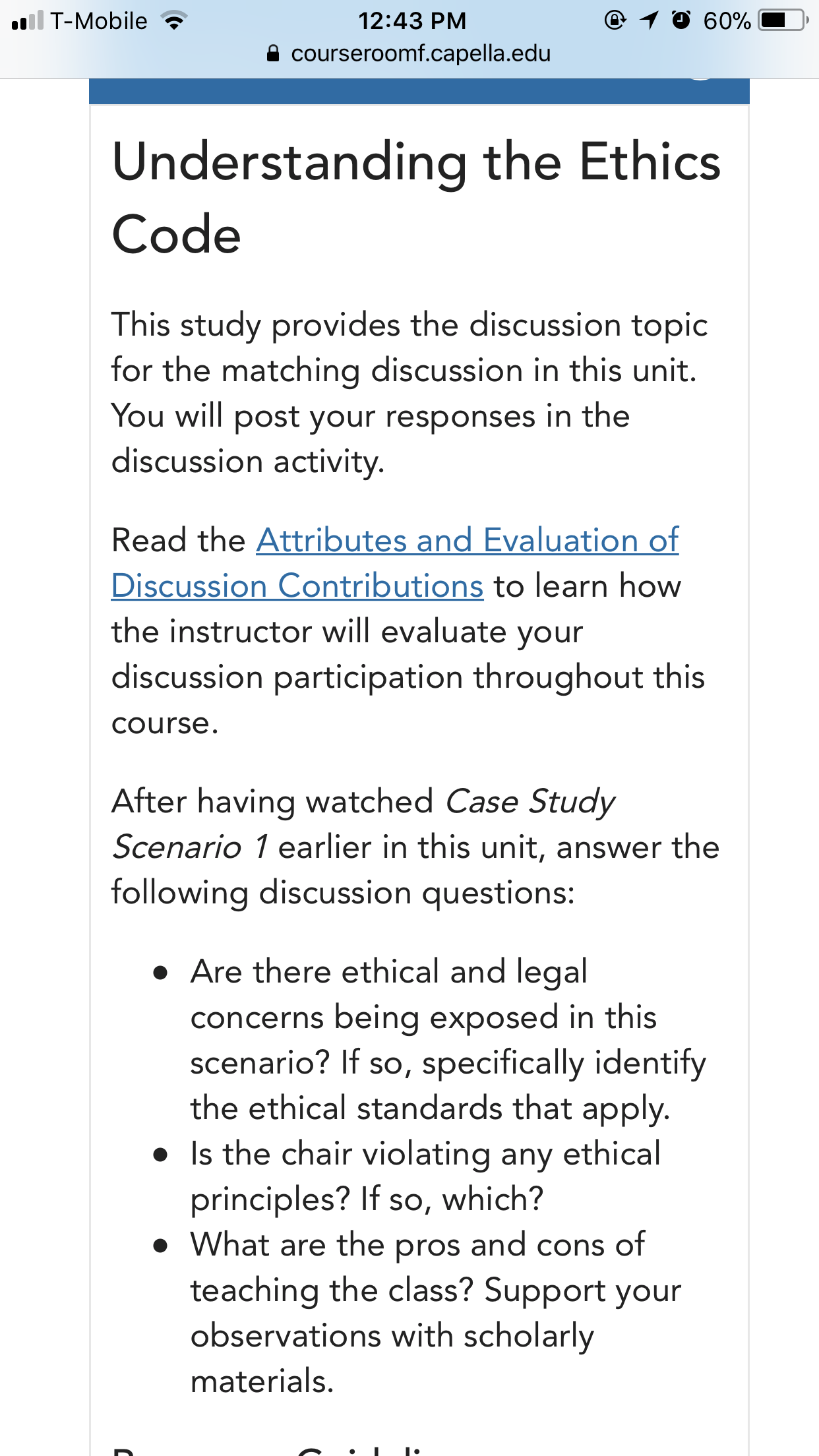Screen dimensions: 819x1456
Task: Tap the location services arrow icon
Action: pyautogui.click(x=650, y=20)
